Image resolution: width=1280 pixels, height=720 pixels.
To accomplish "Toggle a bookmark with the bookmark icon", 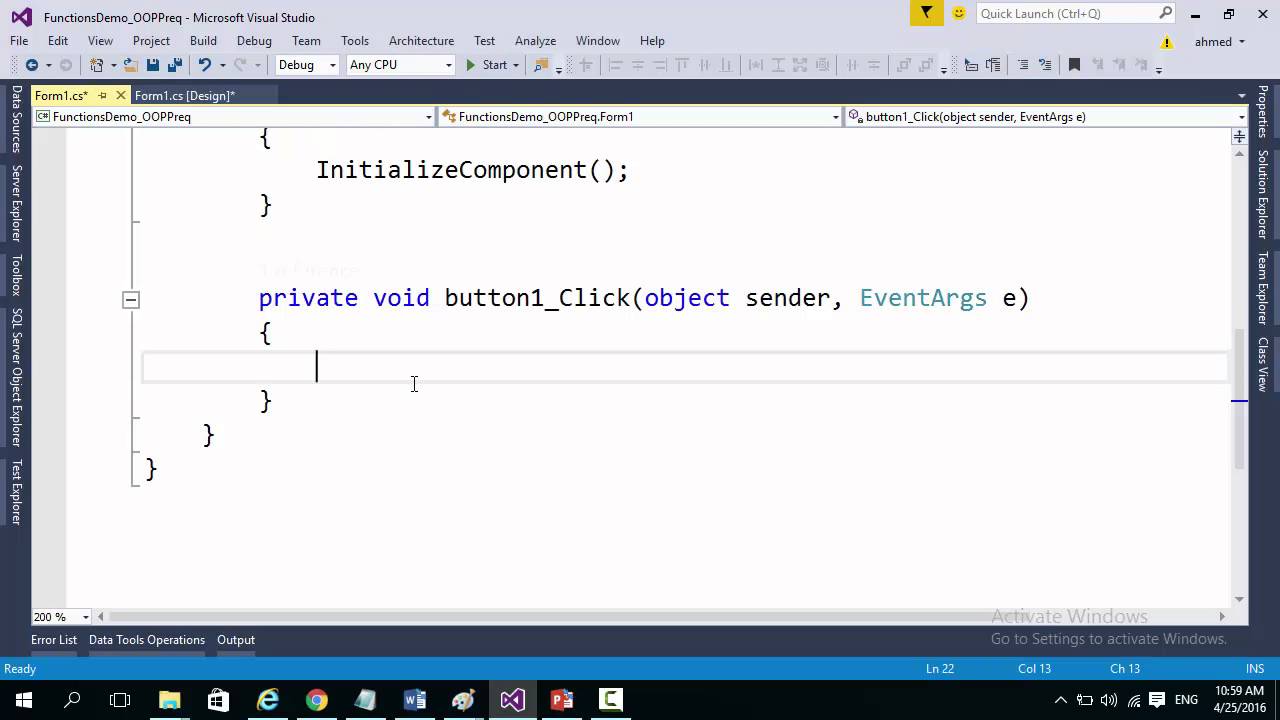I will [1074, 65].
